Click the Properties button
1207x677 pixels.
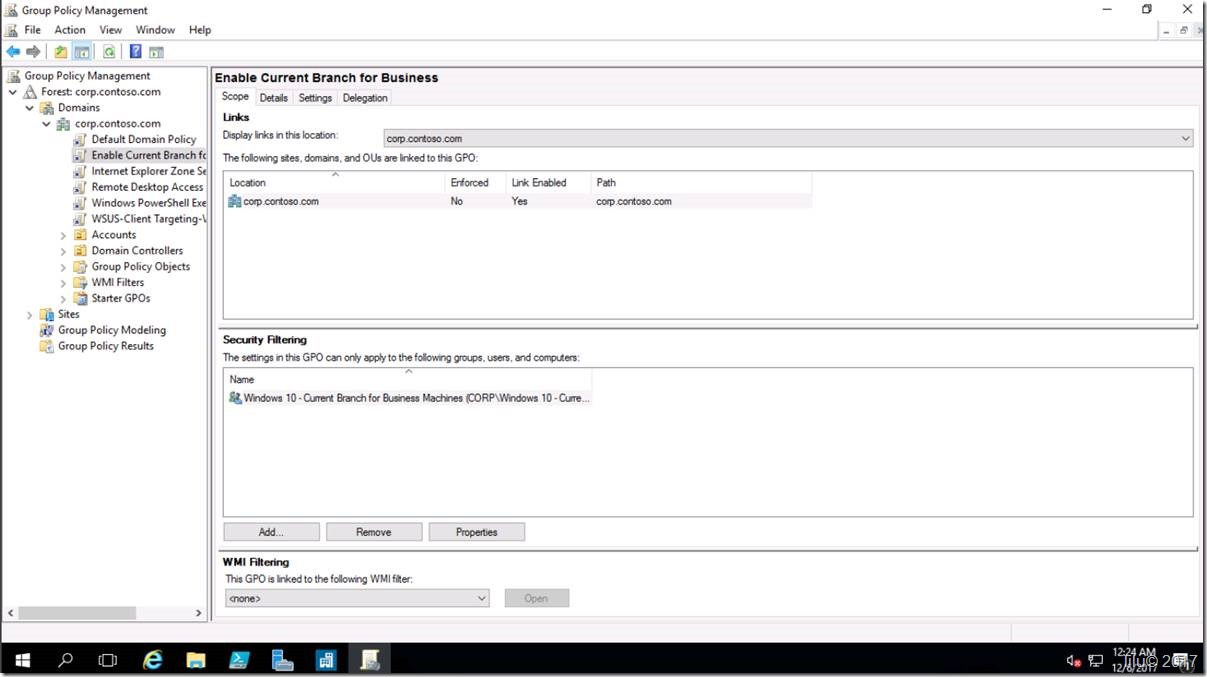tap(477, 532)
